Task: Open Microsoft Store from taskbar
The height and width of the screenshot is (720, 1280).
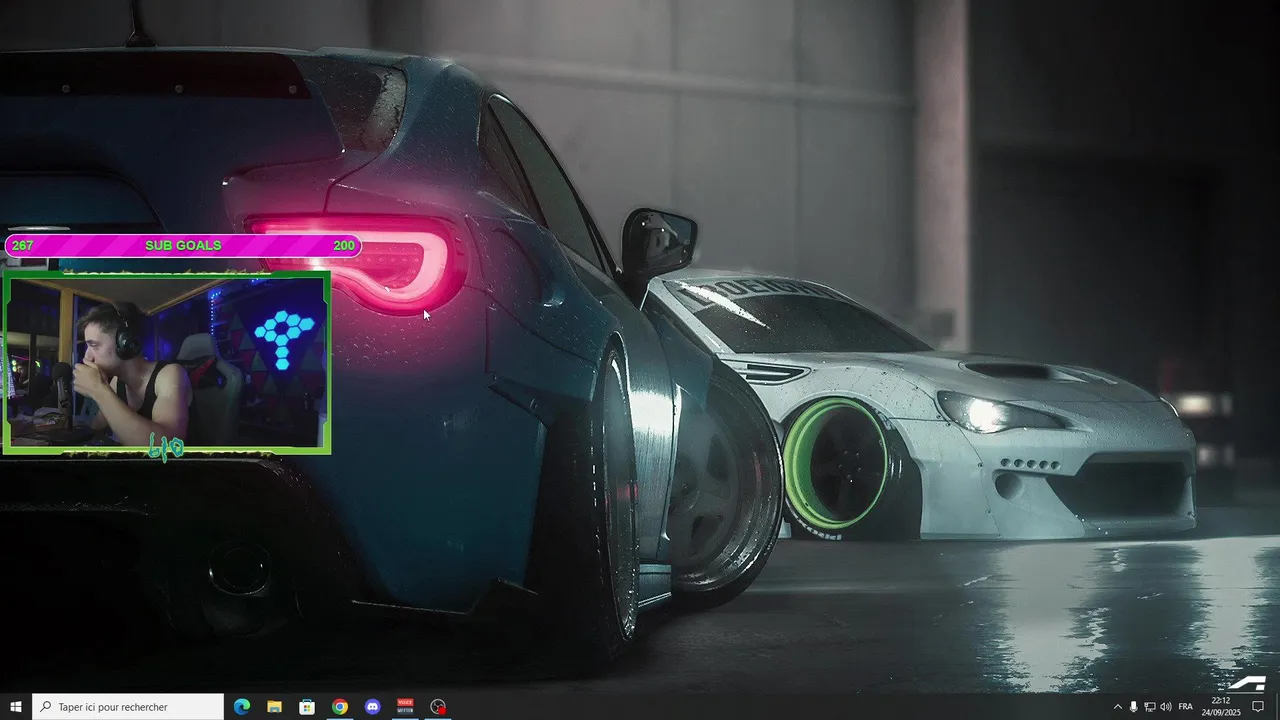Action: [x=307, y=707]
